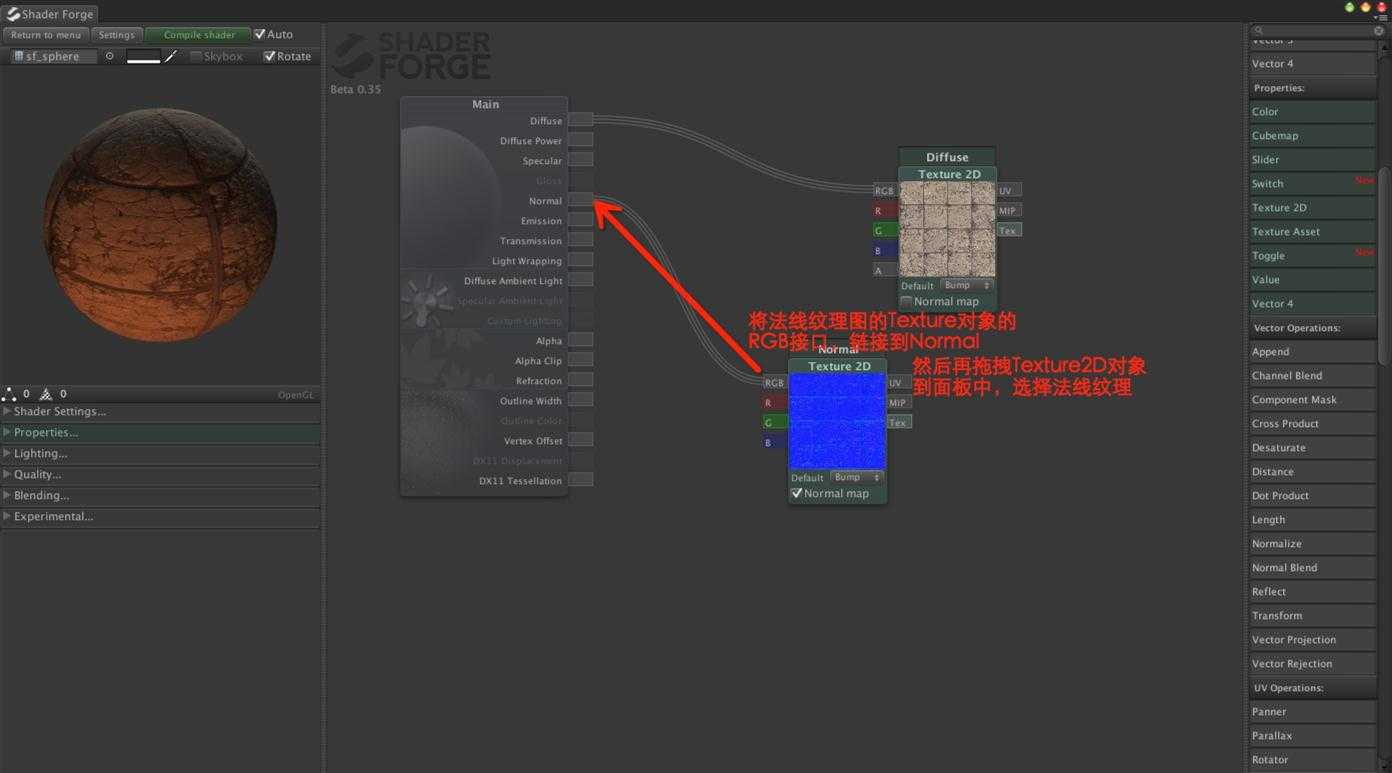Click the Vertex Offset input connector
The width and height of the screenshot is (1392, 773).
(580, 440)
